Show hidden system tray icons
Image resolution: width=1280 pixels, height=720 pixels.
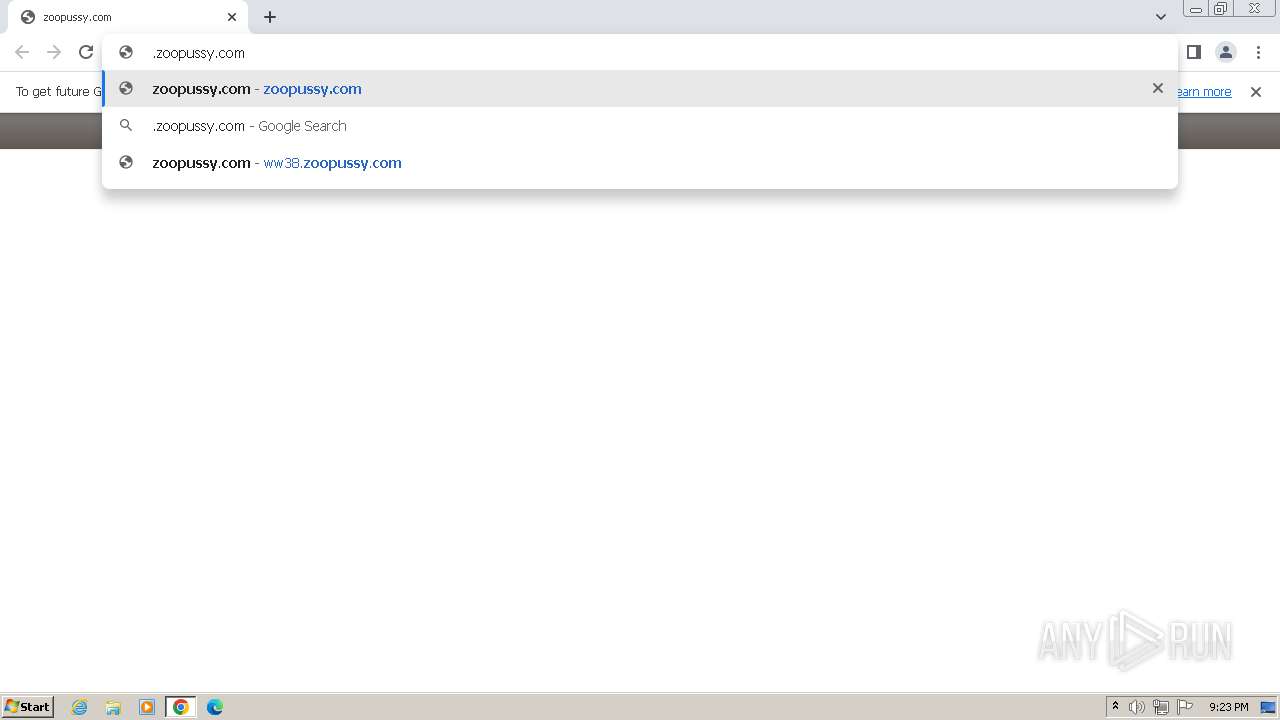point(1116,707)
